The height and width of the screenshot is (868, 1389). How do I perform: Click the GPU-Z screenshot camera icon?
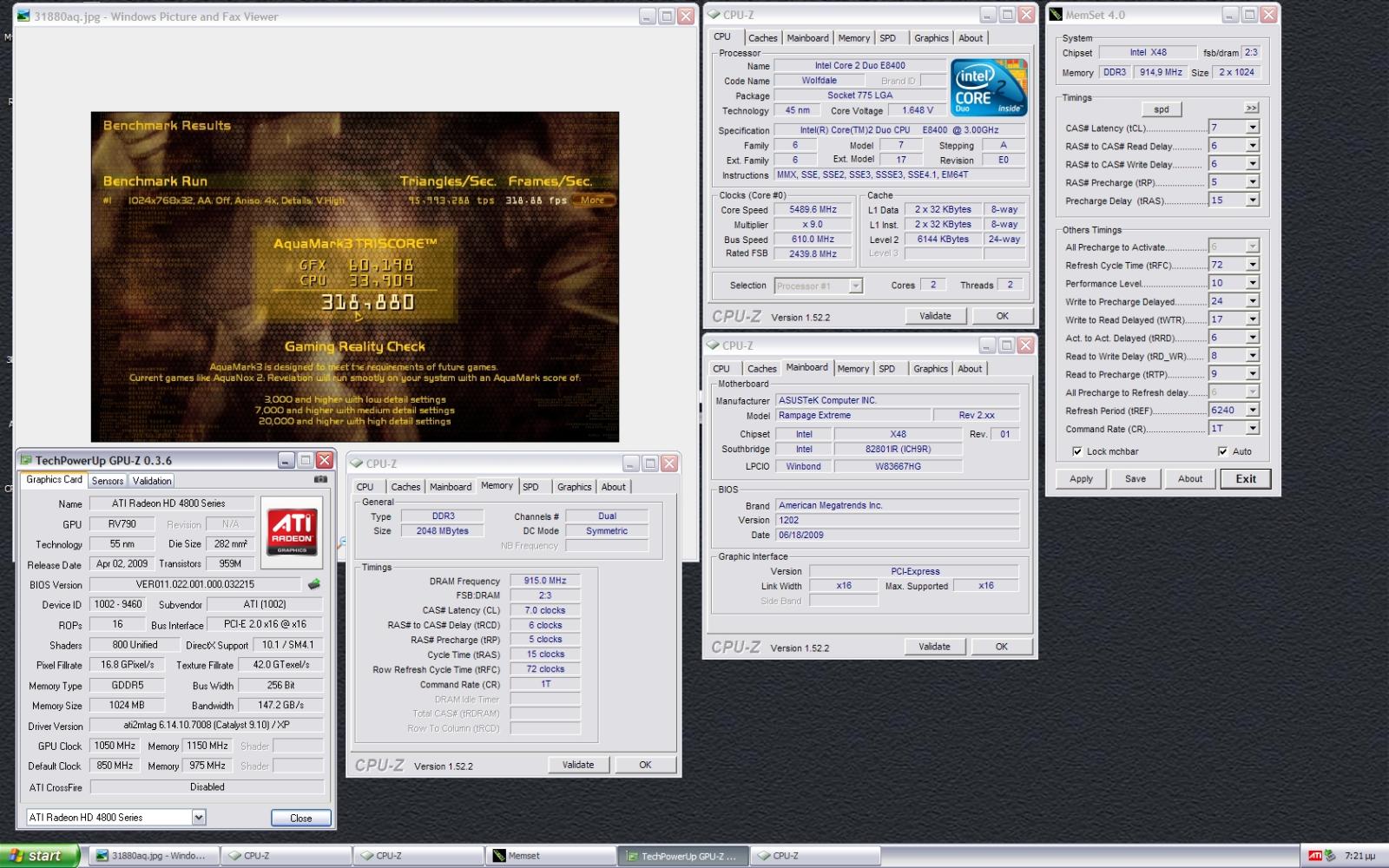(320, 479)
